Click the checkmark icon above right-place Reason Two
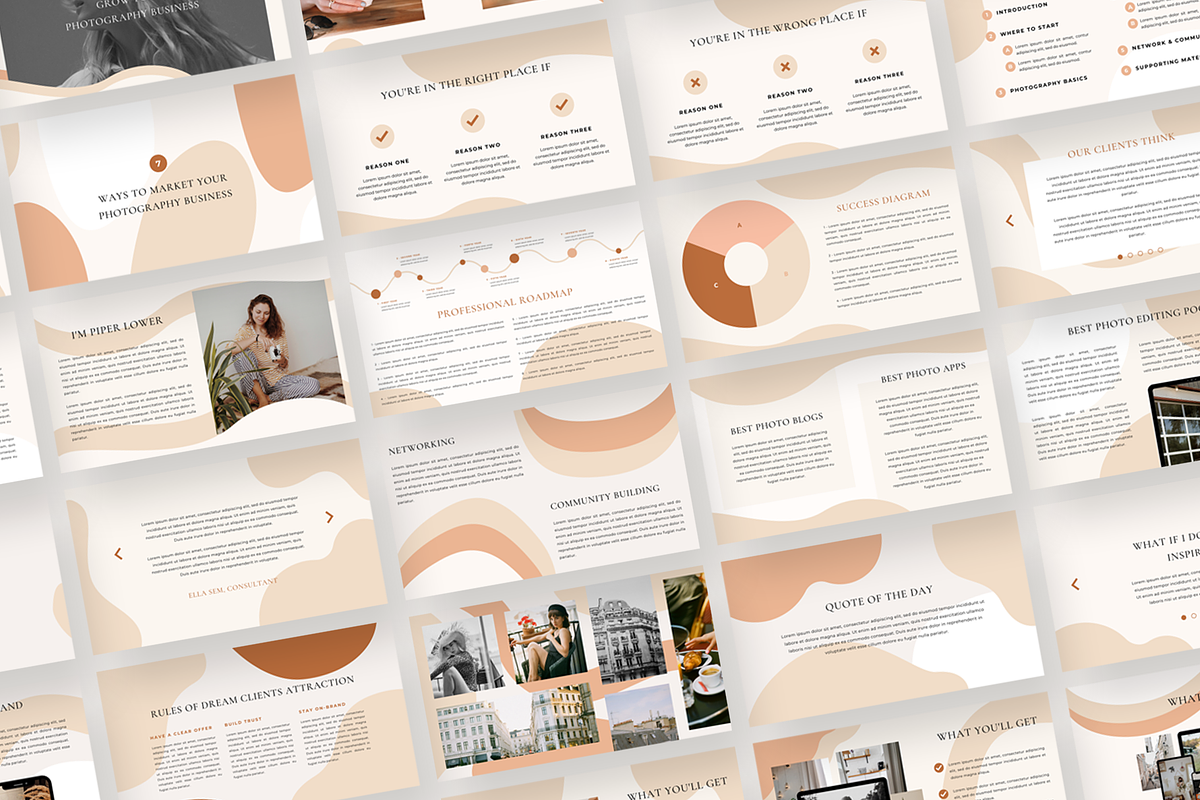Image resolution: width=1200 pixels, height=800 pixels. click(x=472, y=120)
